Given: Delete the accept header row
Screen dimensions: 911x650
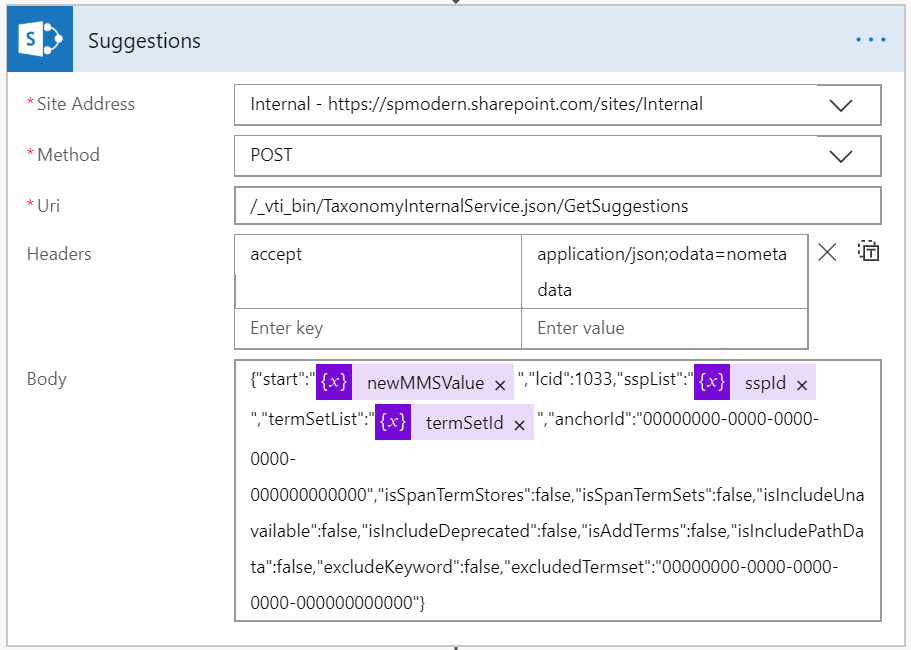Looking at the screenshot, I should click(827, 252).
